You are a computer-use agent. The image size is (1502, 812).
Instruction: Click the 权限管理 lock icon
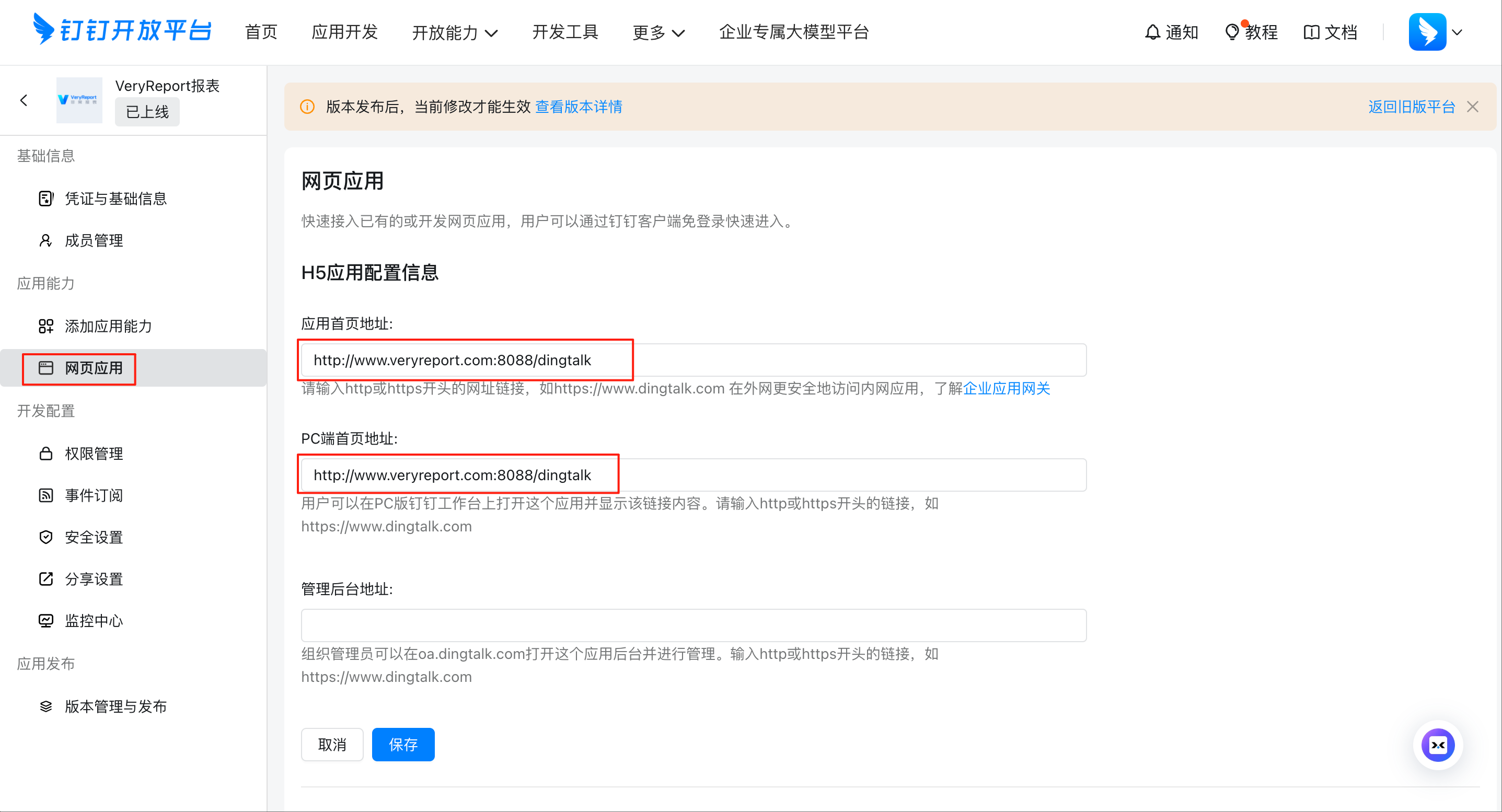tap(46, 454)
